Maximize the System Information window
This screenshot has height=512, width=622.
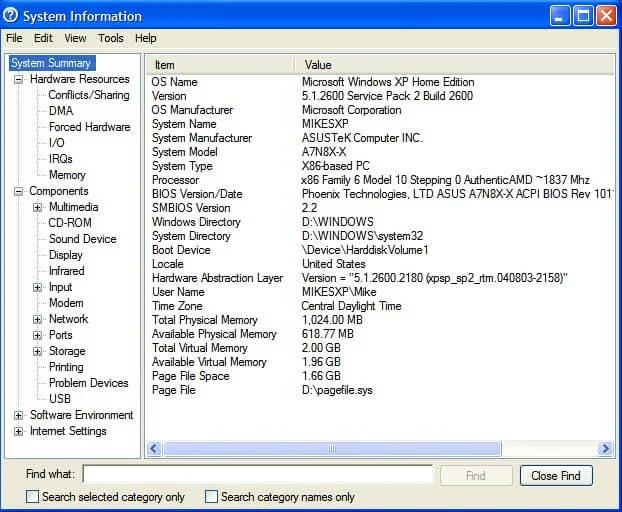583,16
